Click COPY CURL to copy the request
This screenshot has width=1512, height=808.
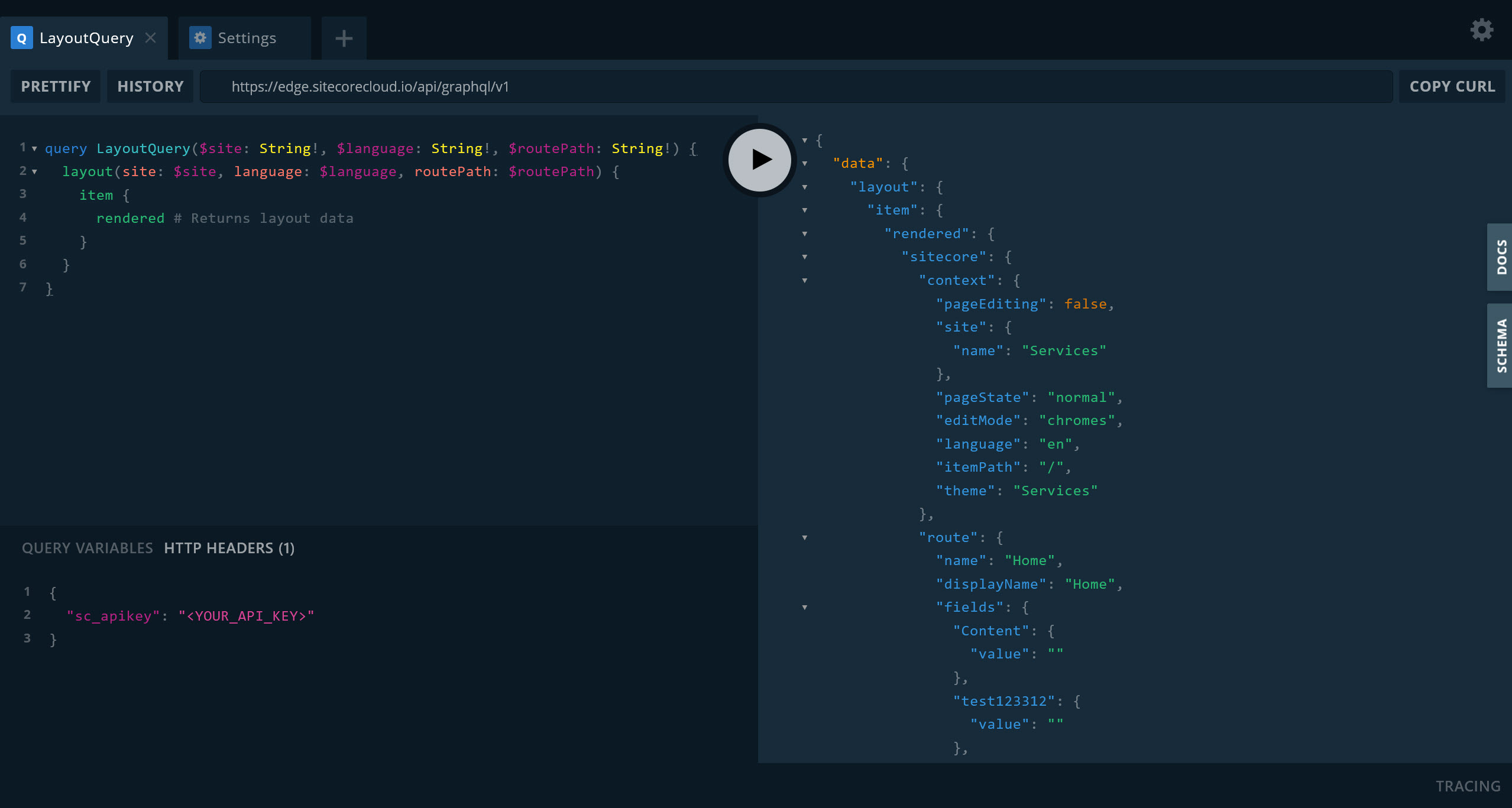(x=1453, y=86)
